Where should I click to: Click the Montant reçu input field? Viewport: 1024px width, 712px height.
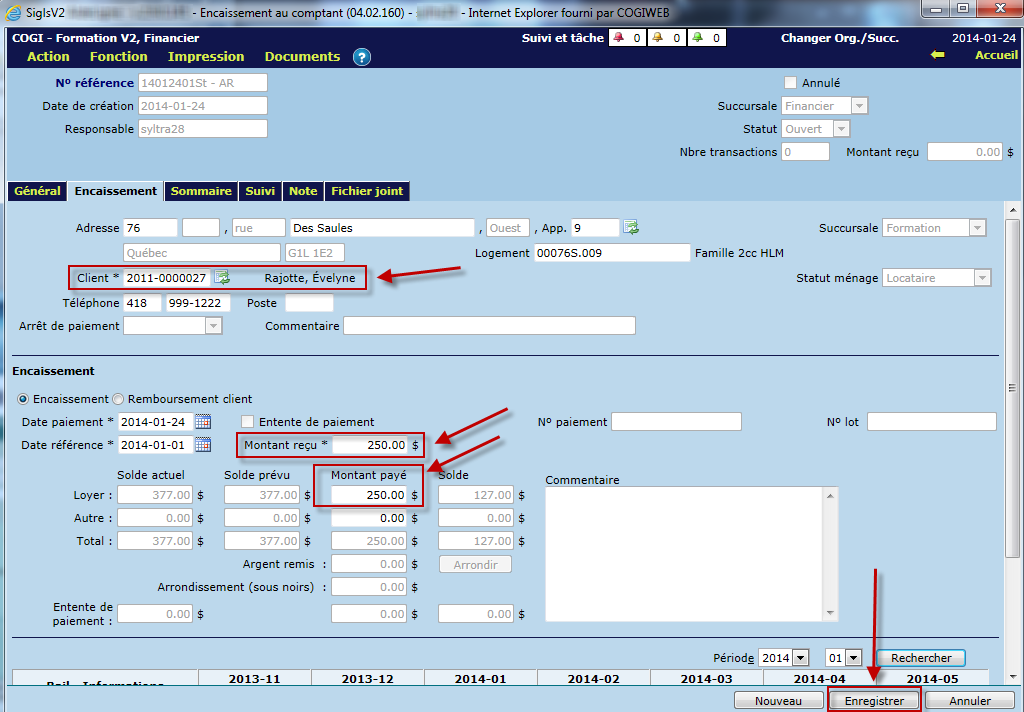coord(370,444)
